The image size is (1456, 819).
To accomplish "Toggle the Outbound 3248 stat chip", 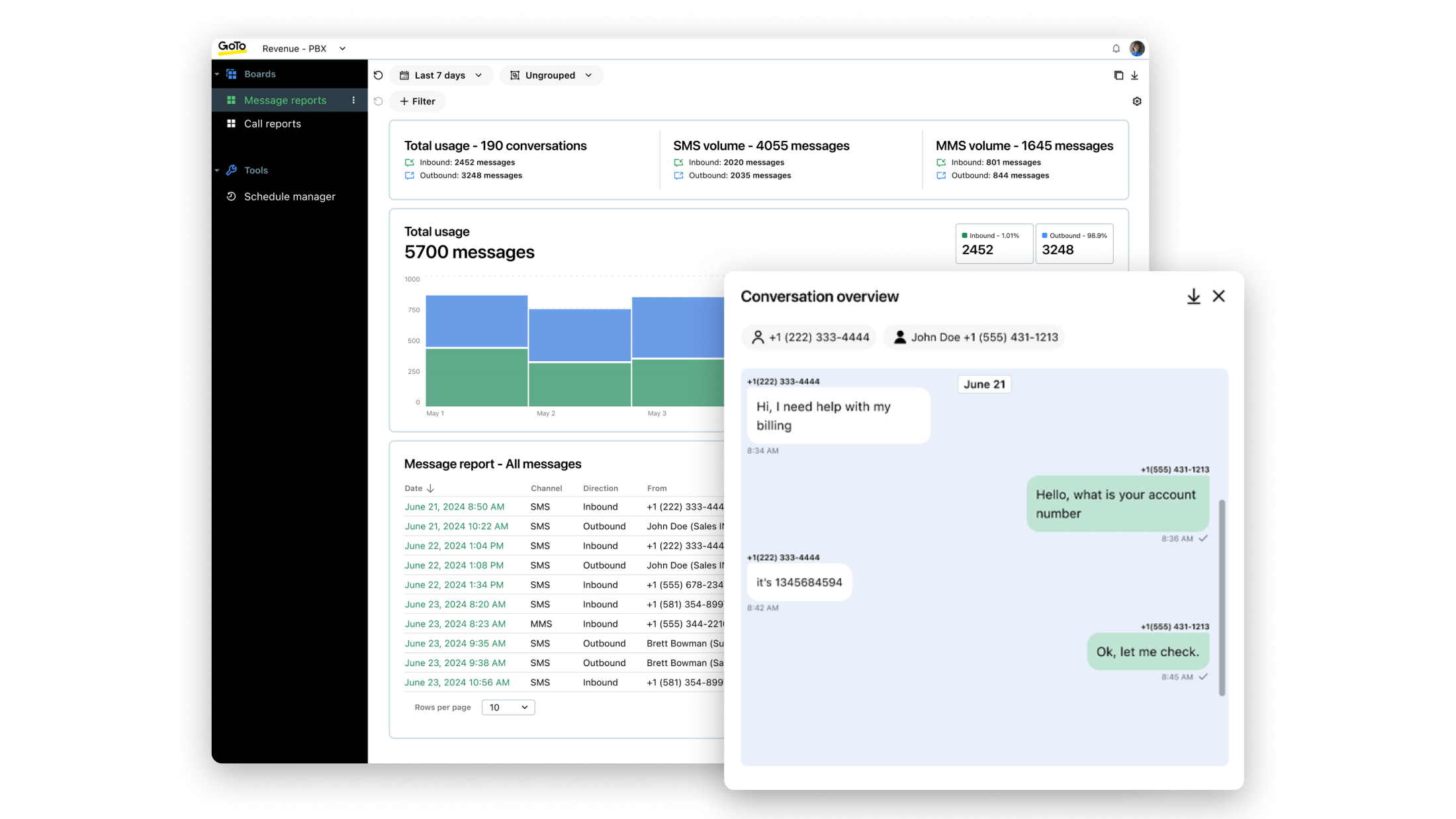I will [x=1074, y=243].
